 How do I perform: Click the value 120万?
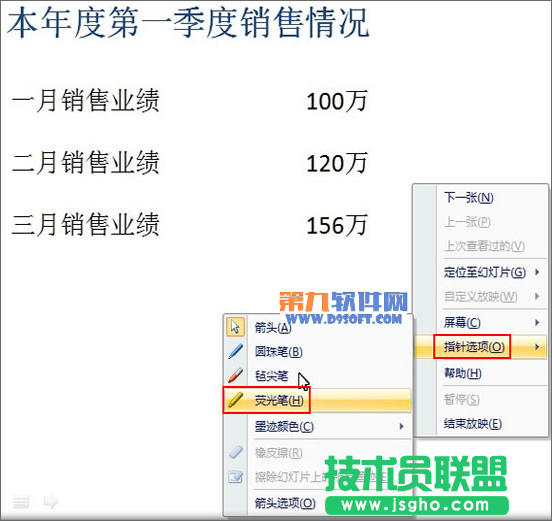(337, 163)
